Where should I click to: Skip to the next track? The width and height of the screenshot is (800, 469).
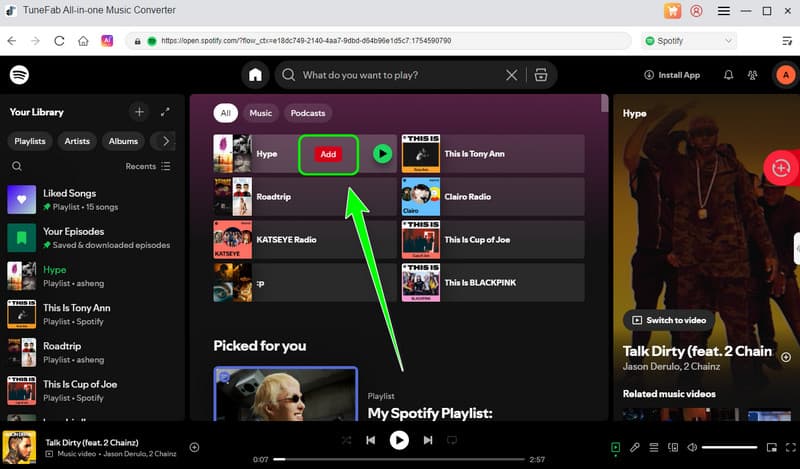click(428, 440)
